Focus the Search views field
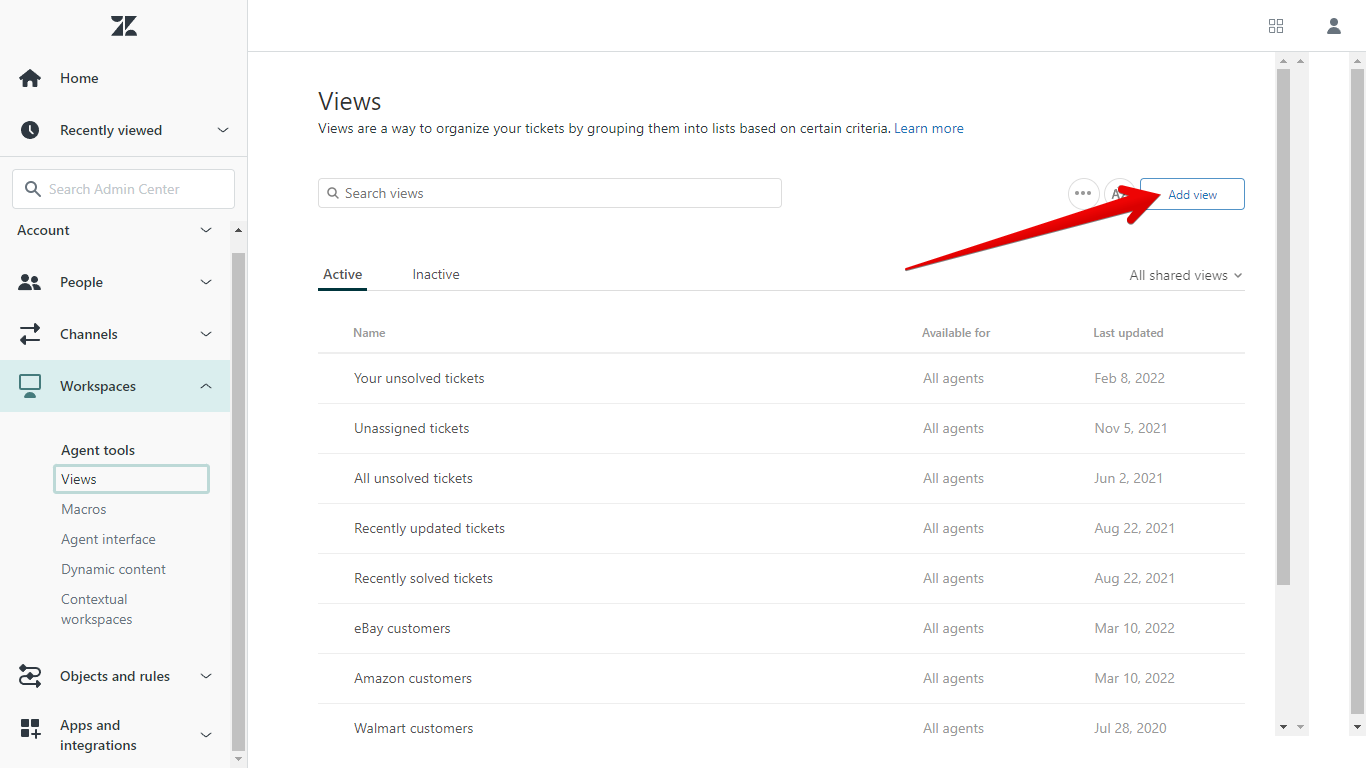The height and width of the screenshot is (768, 1366). click(x=550, y=193)
